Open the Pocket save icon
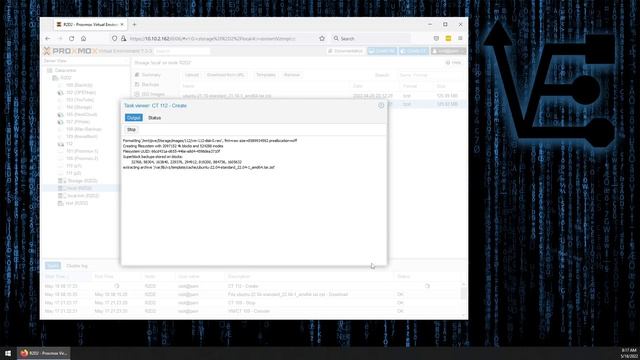 (436, 38)
